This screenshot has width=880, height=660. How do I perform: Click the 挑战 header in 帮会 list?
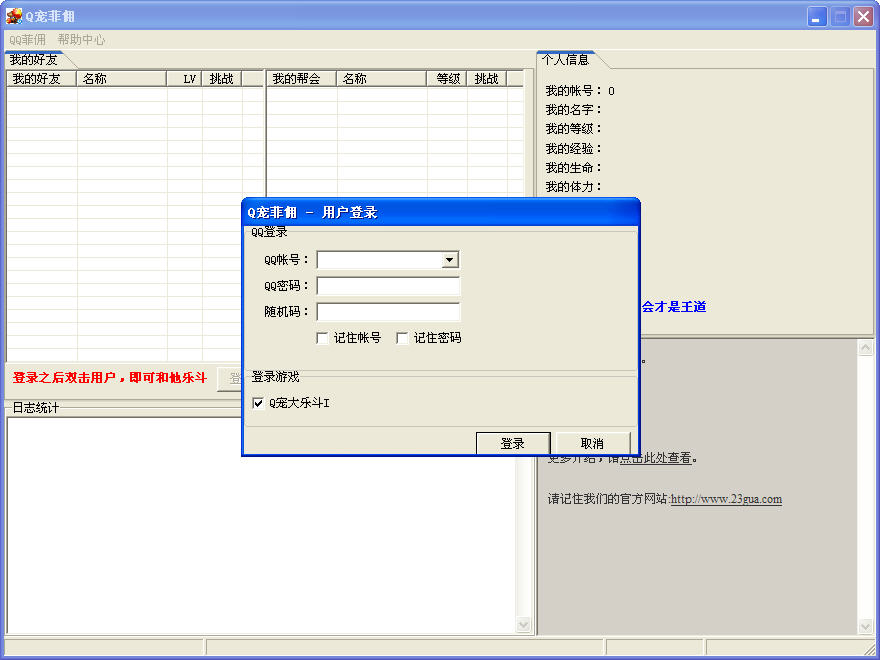[487, 79]
